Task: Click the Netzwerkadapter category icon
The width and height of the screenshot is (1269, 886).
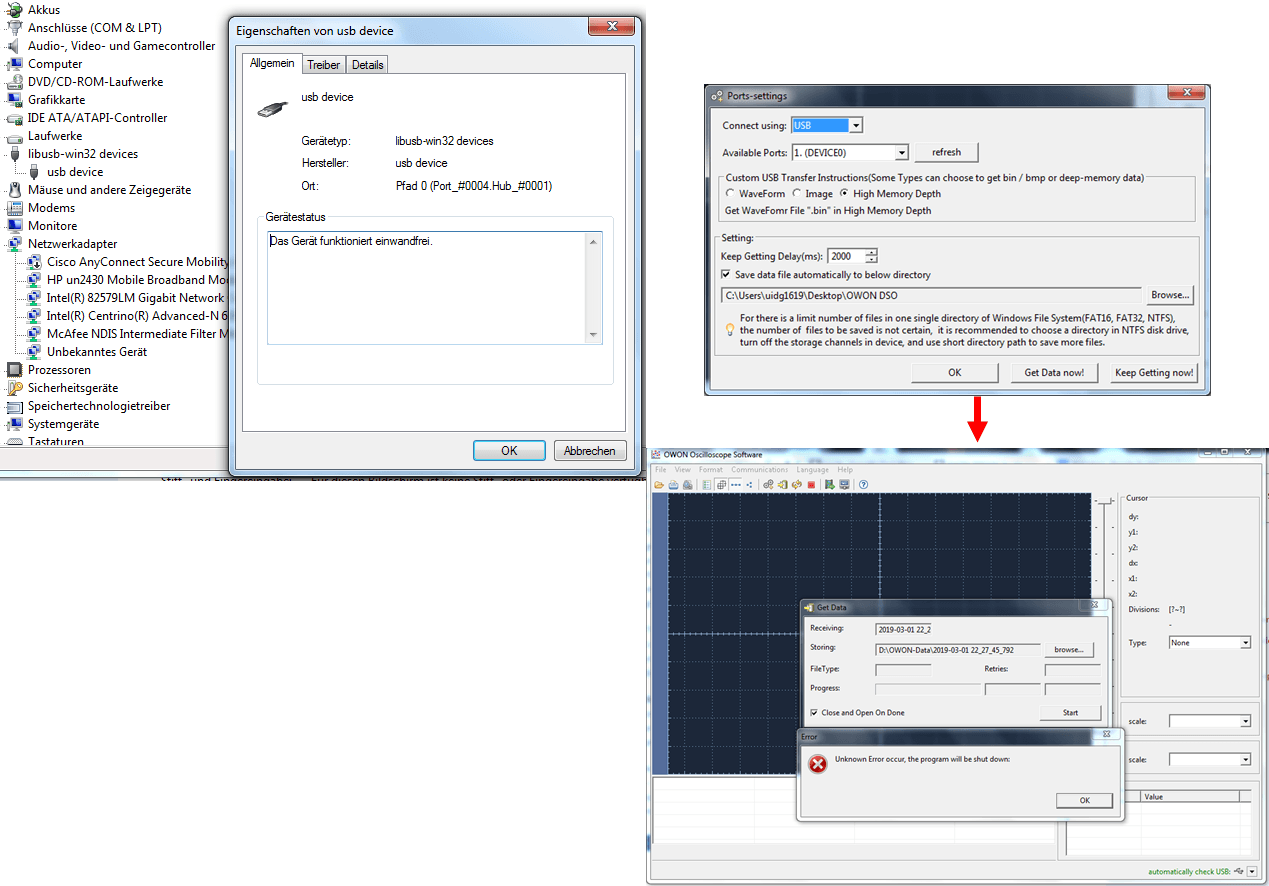Action: coord(14,244)
